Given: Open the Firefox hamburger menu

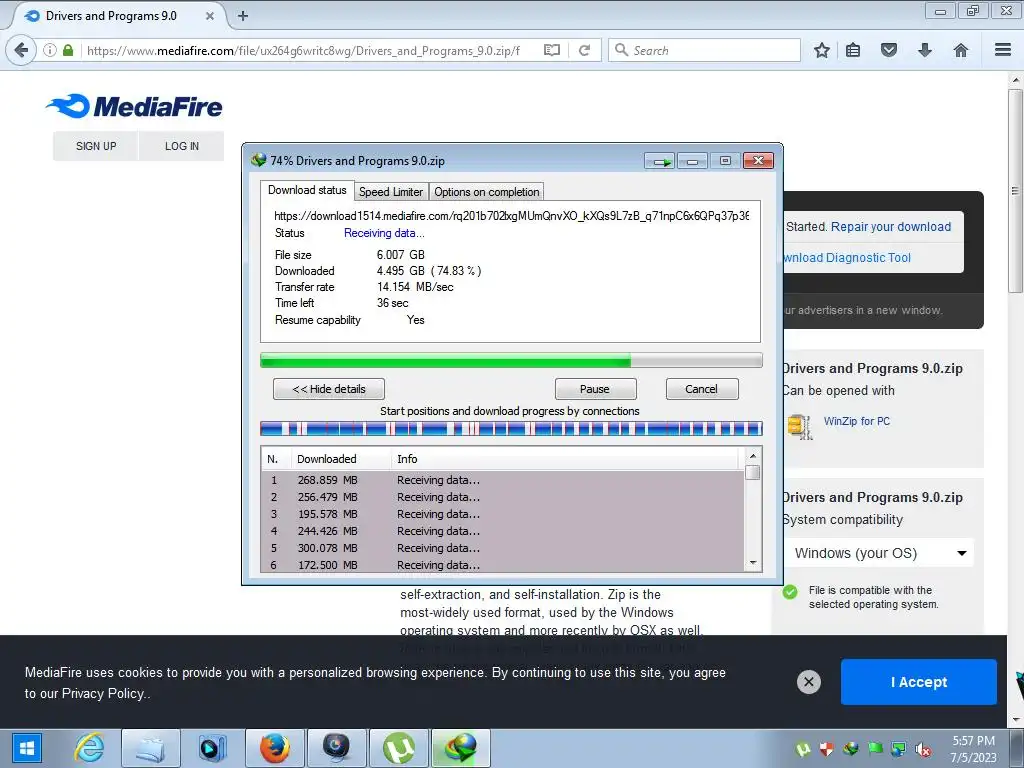Looking at the screenshot, I should click(x=1003, y=50).
